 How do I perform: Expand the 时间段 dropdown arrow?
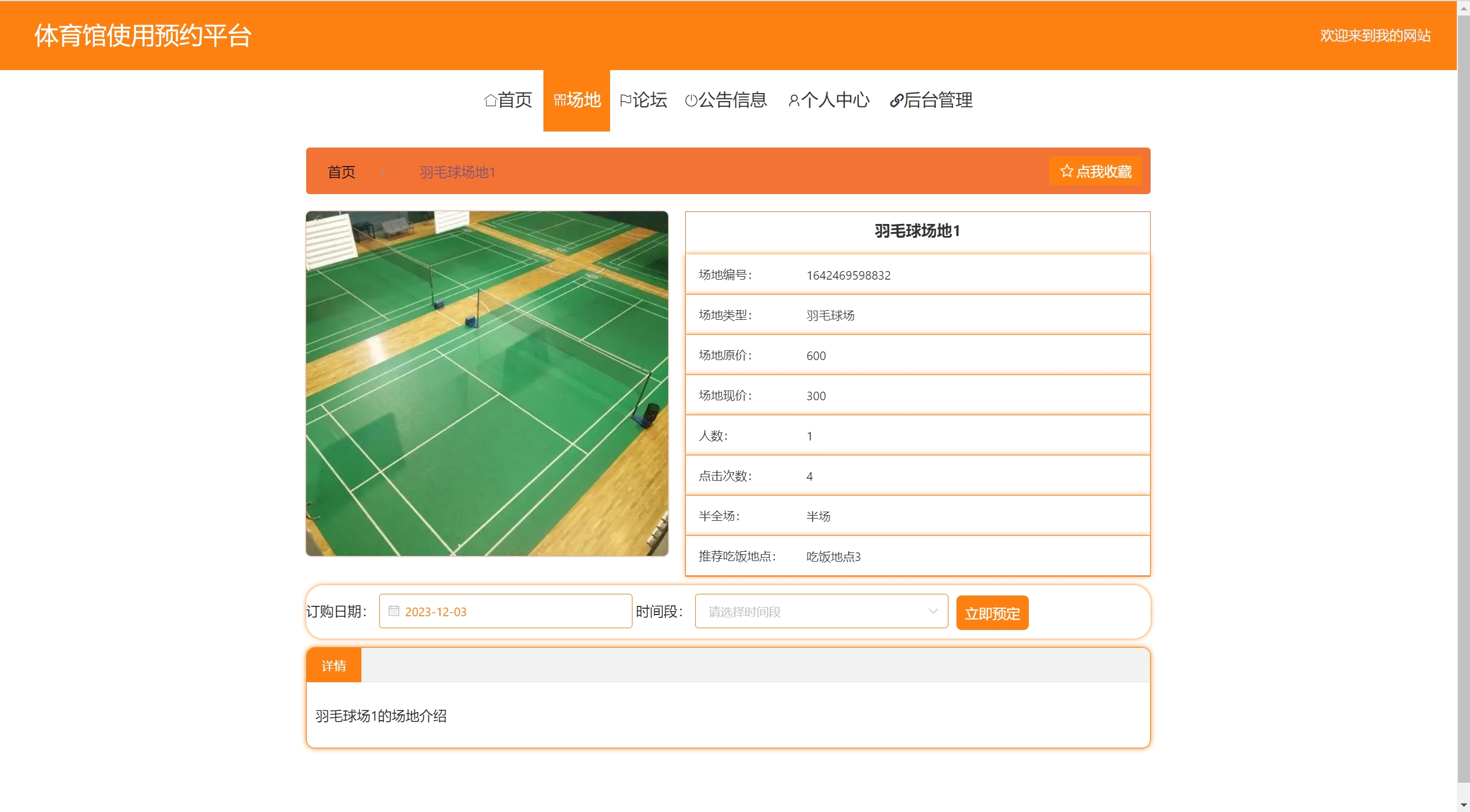933,611
